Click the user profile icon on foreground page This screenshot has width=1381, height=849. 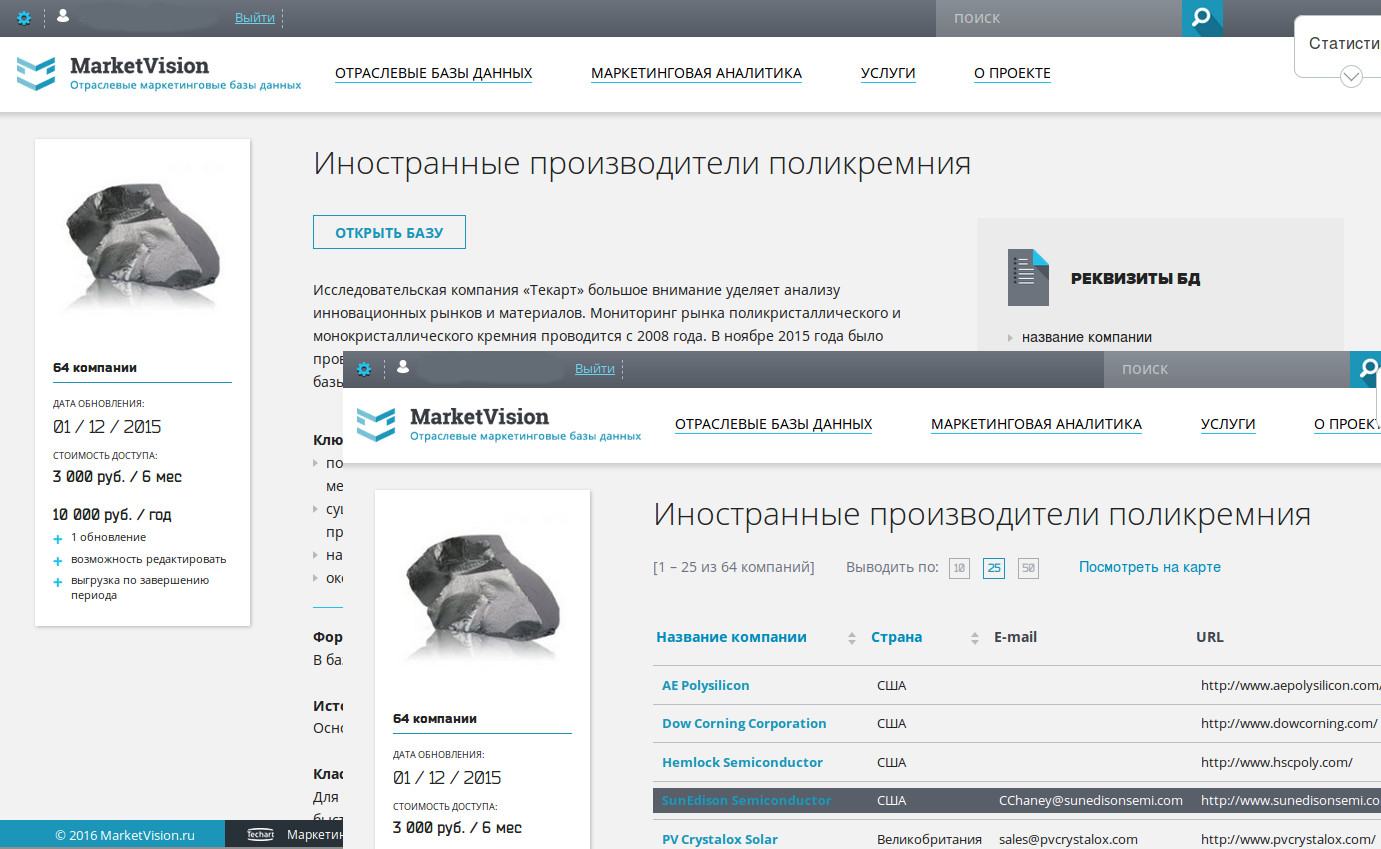pyautogui.click(x=402, y=368)
